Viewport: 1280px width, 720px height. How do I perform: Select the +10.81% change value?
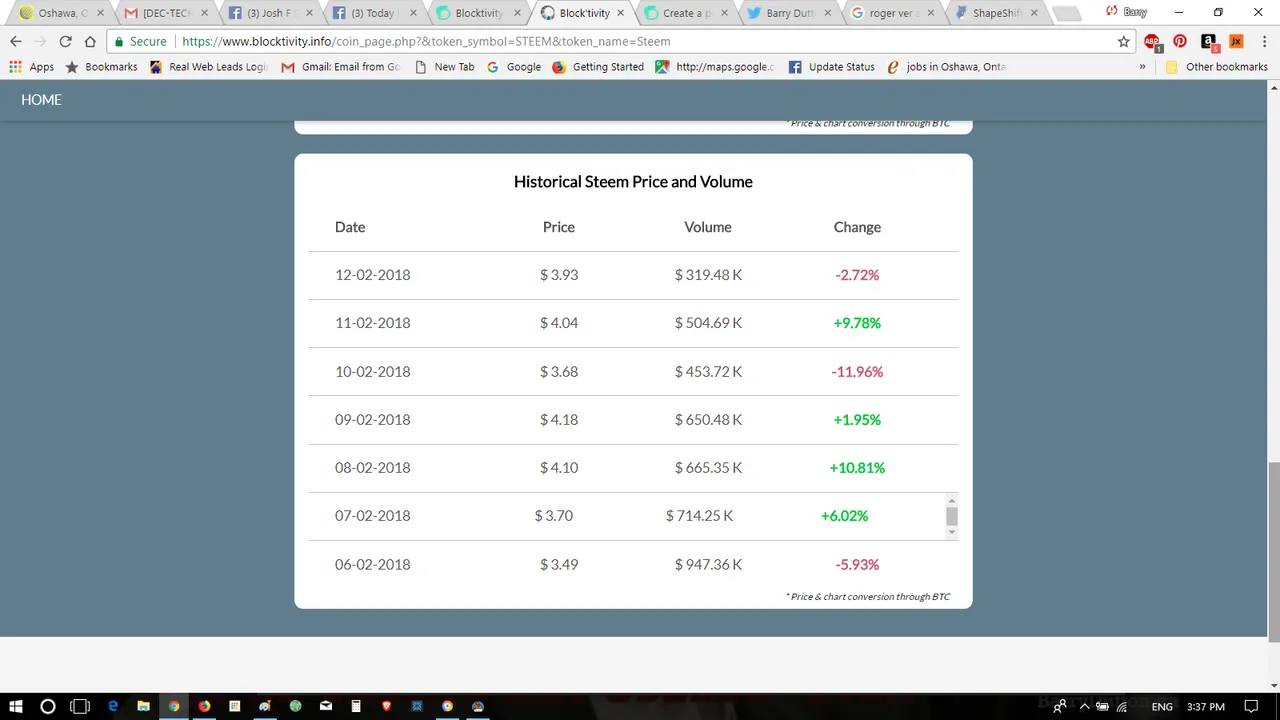tap(857, 468)
